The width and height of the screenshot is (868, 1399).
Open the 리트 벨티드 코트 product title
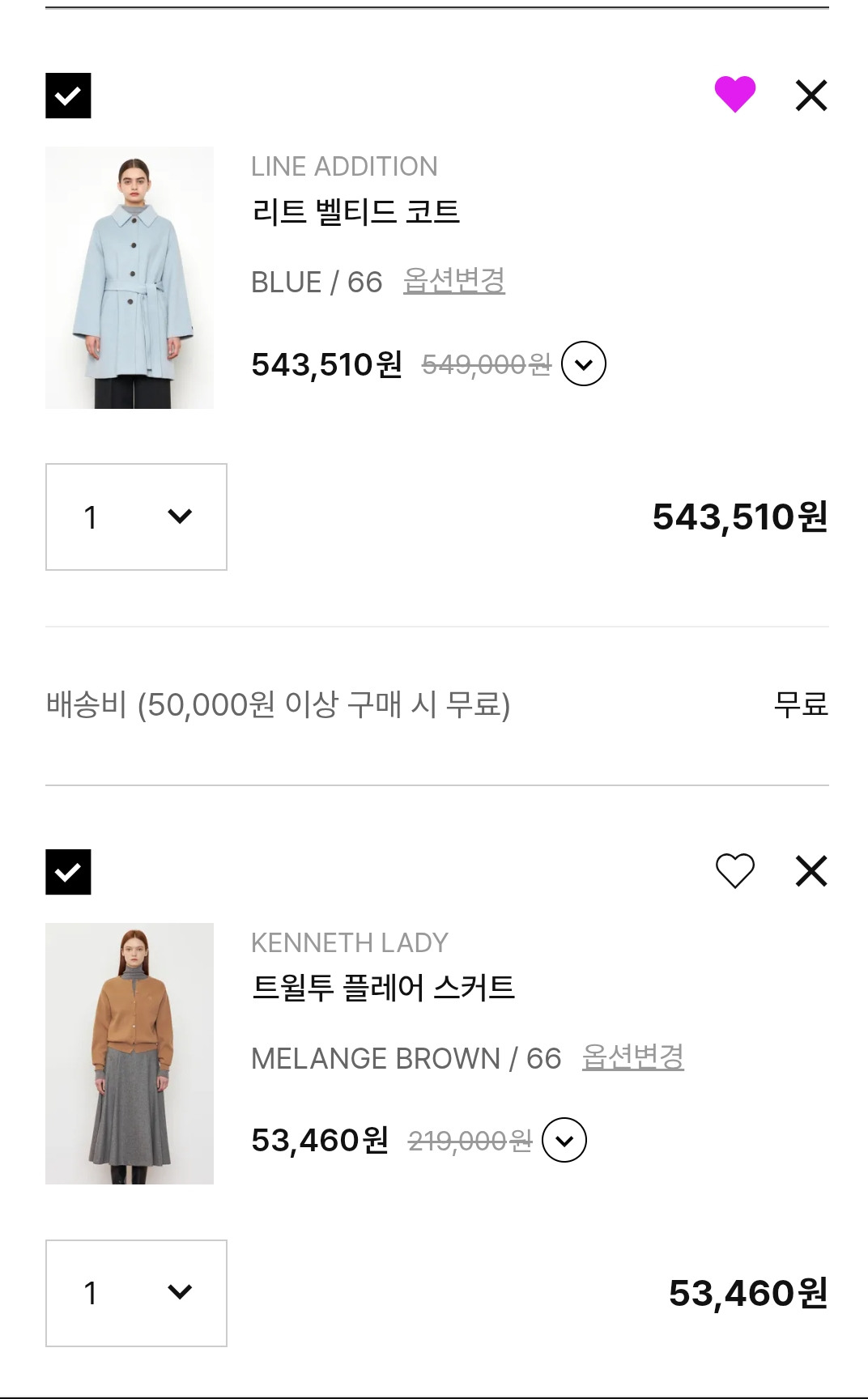(355, 212)
